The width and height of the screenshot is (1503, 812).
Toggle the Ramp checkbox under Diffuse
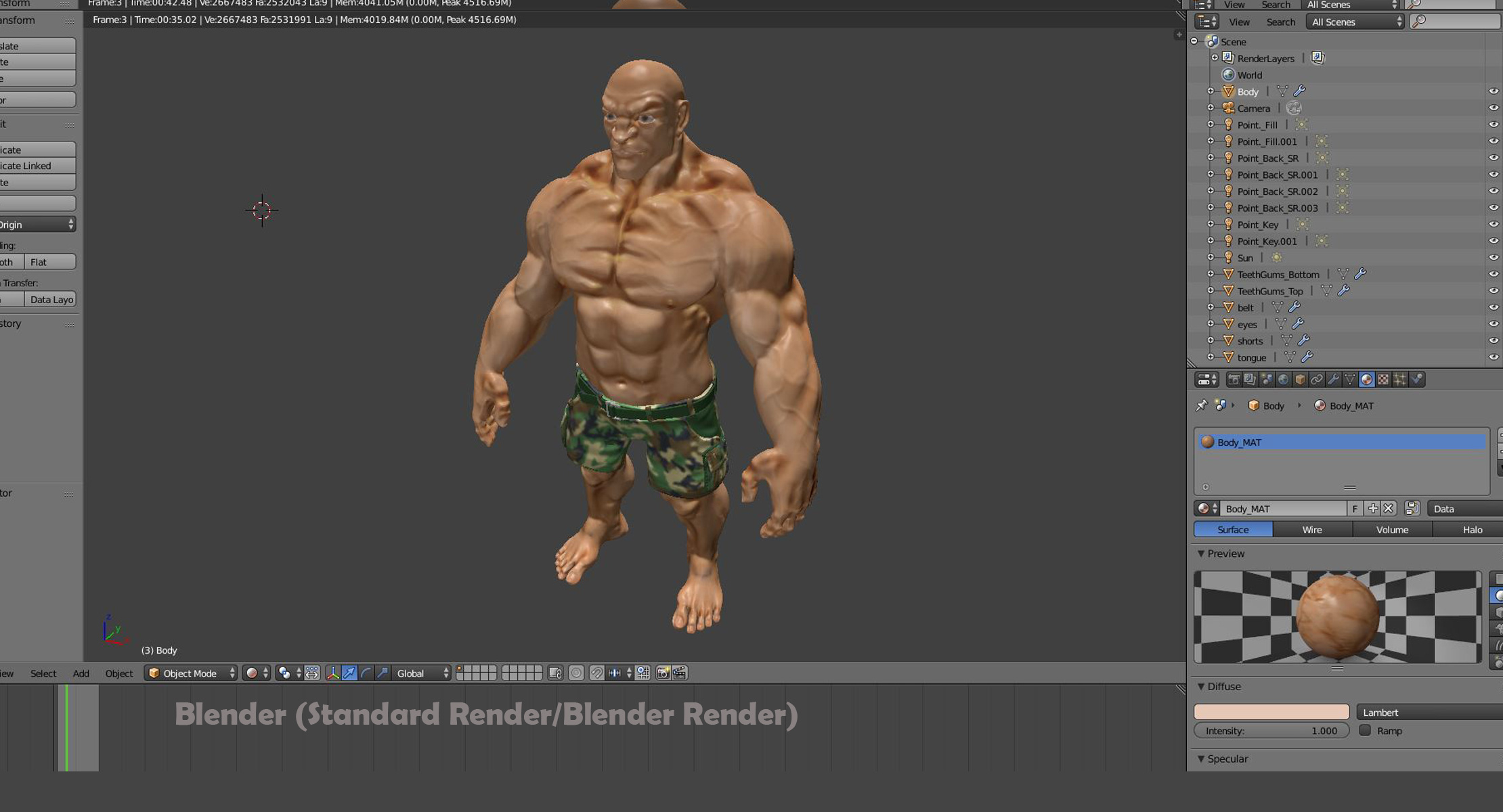(x=1366, y=731)
